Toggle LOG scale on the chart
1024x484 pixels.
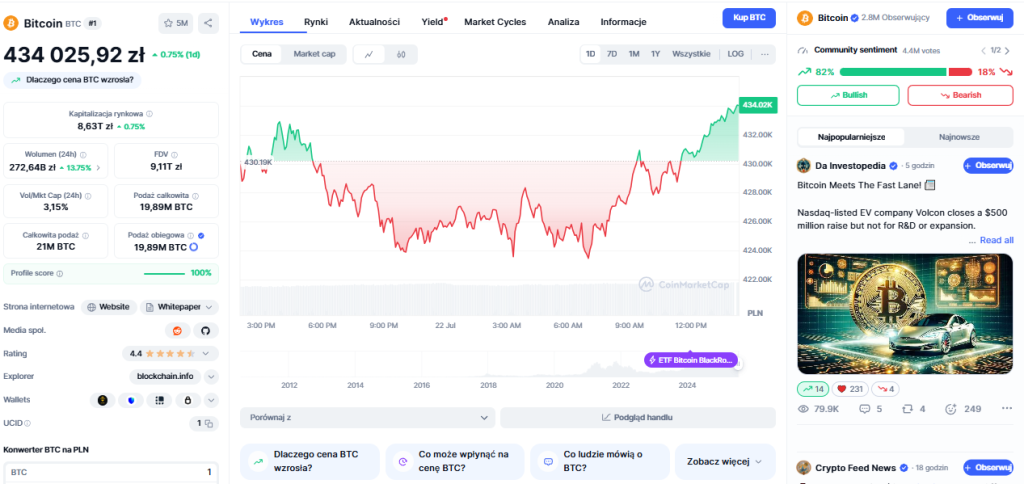(x=735, y=54)
